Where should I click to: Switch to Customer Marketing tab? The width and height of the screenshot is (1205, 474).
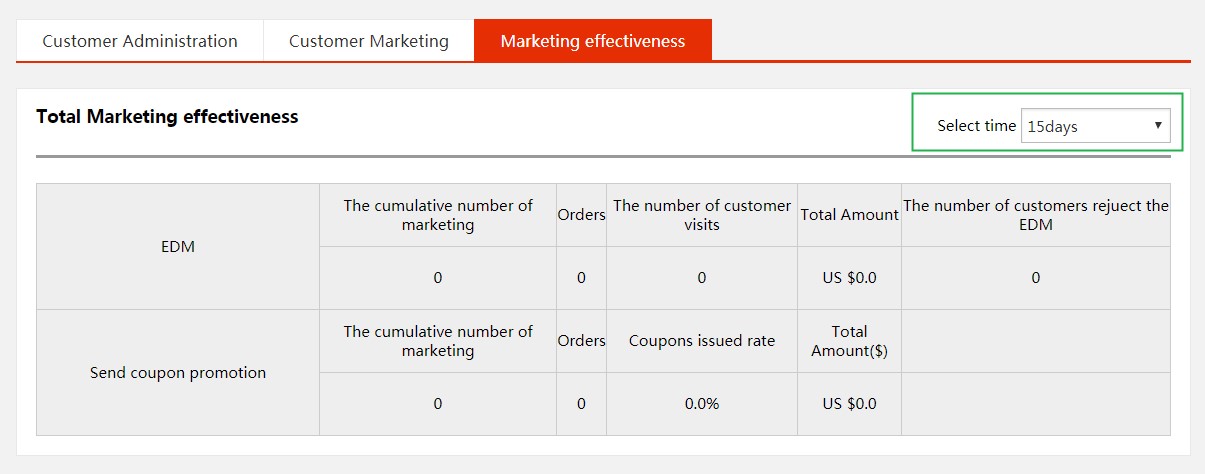[368, 41]
